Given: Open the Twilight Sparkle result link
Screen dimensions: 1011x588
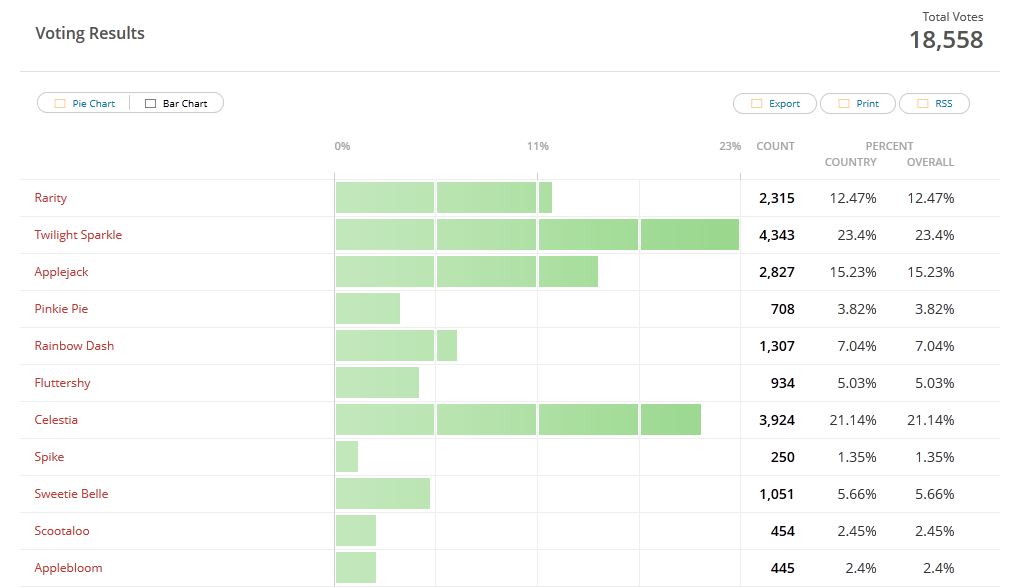Looking at the screenshot, I should (x=78, y=235).
